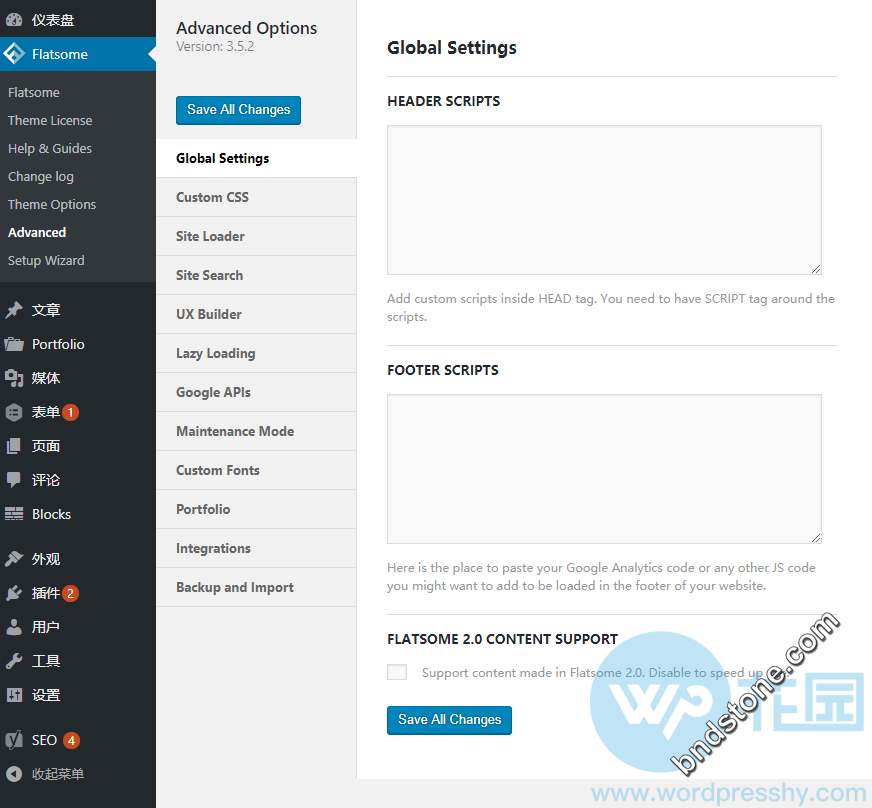Open the Maintenance Mode tab
Screen dimensions: 872x808
click(x=256, y=431)
